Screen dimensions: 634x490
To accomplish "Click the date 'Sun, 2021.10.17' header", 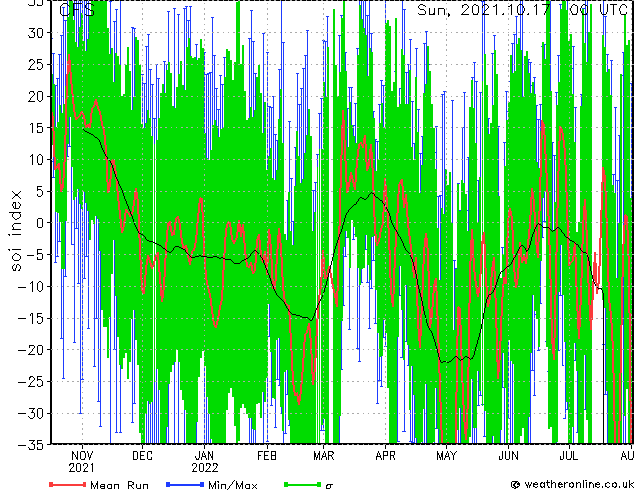I will (484, 10).
